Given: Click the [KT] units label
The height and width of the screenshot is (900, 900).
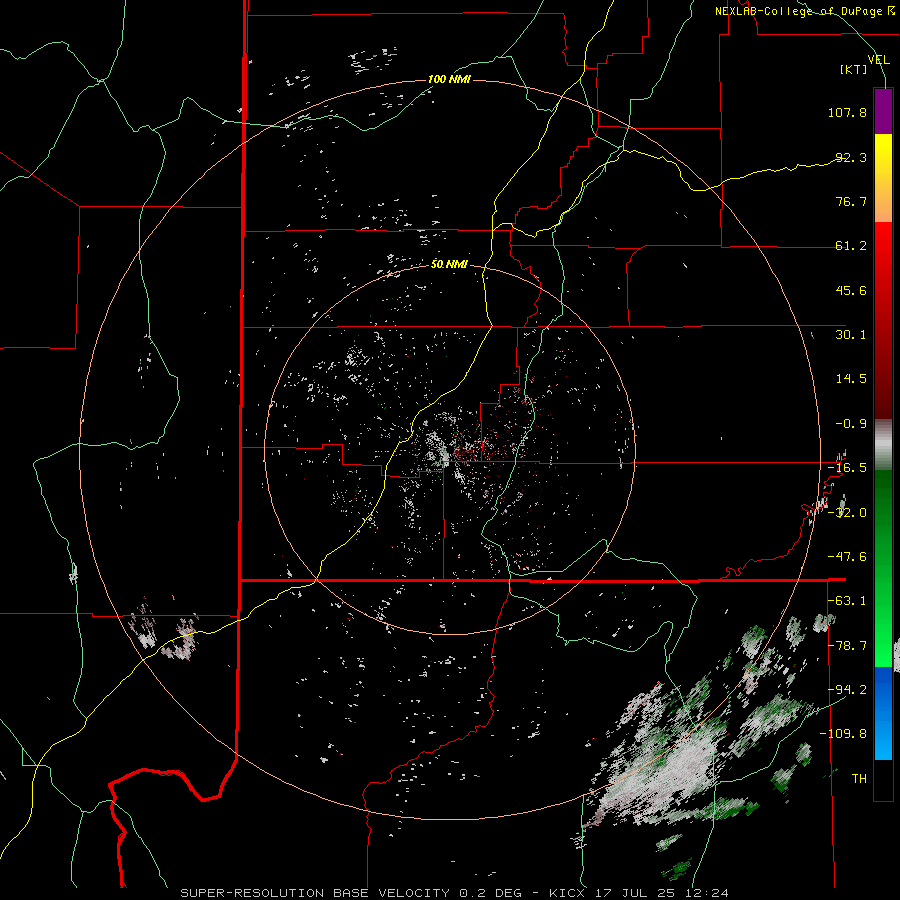Looking at the screenshot, I should pyautogui.click(x=854, y=69).
